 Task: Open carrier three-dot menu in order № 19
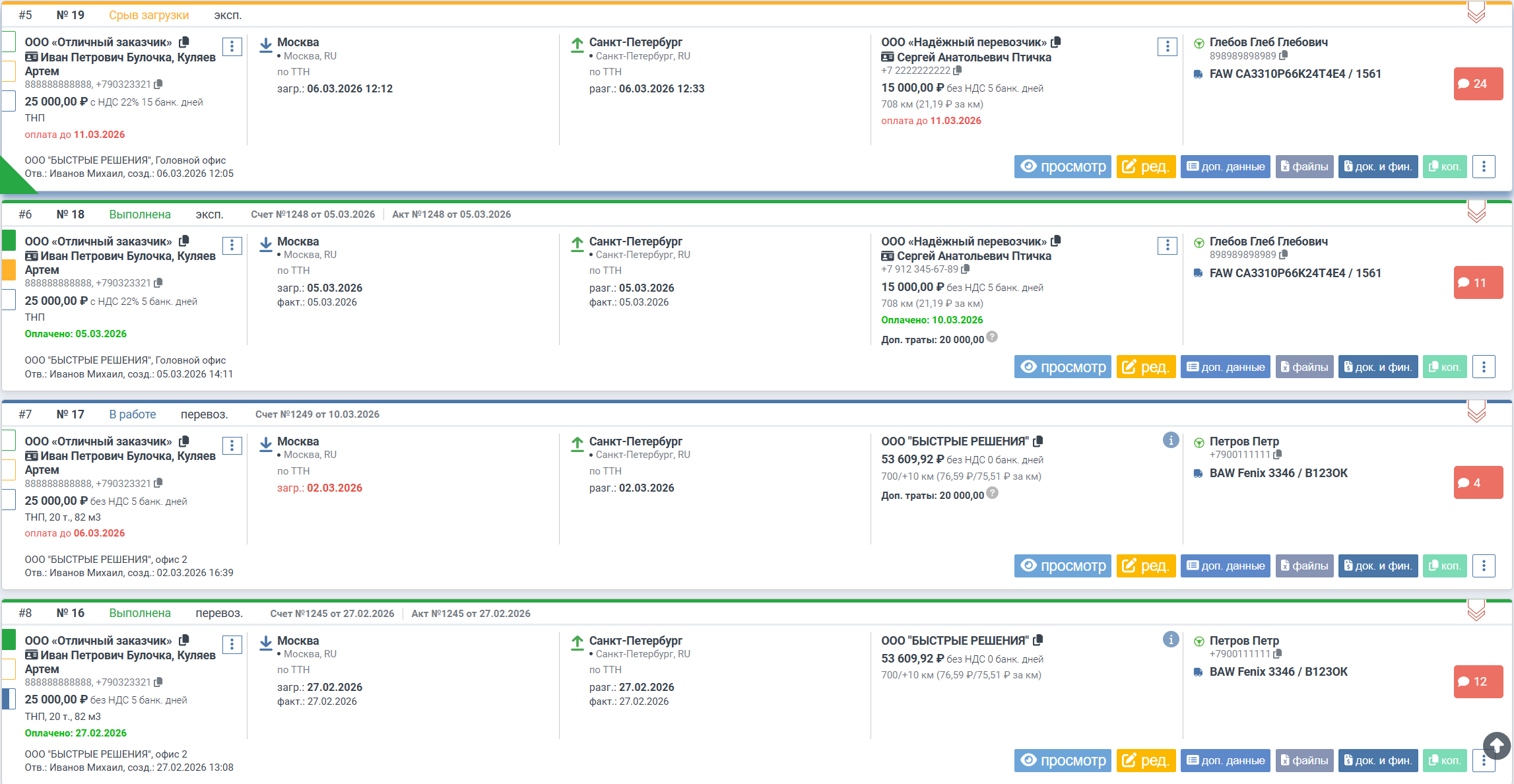click(1167, 47)
